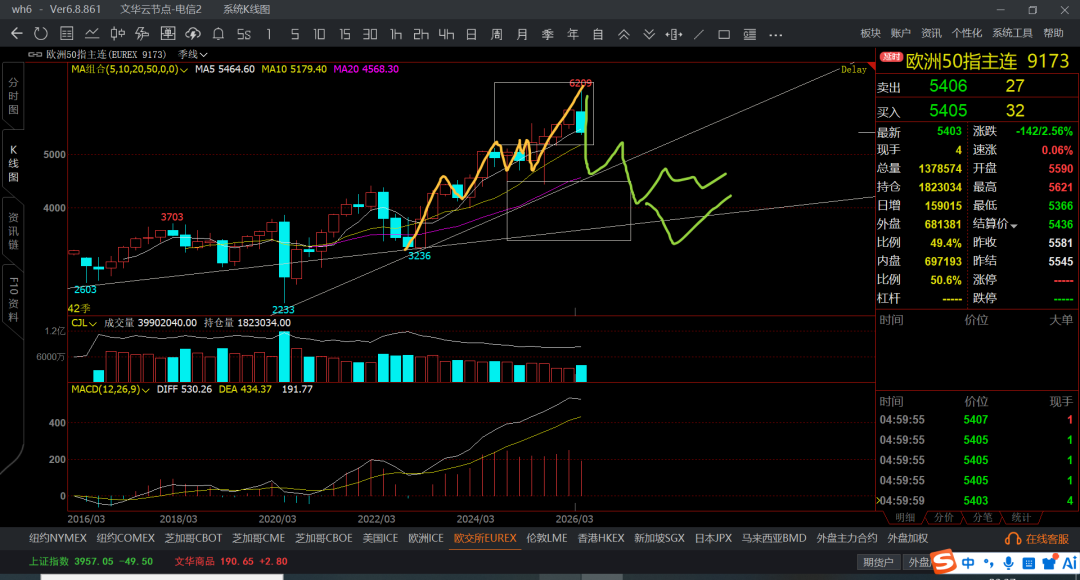This screenshot has height=580, width=1080.
Task: Open the price alert bell icon
Action: [x=218, y=34]
